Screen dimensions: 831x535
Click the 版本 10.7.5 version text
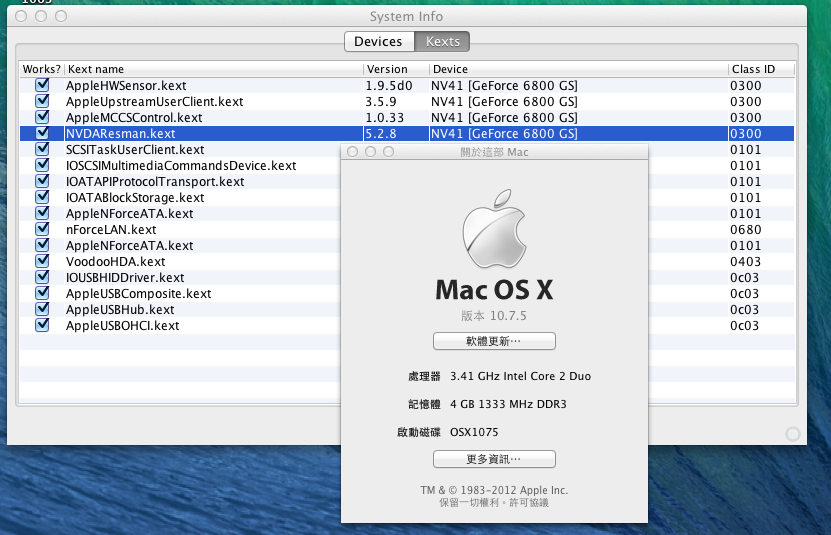click(494, 316)
